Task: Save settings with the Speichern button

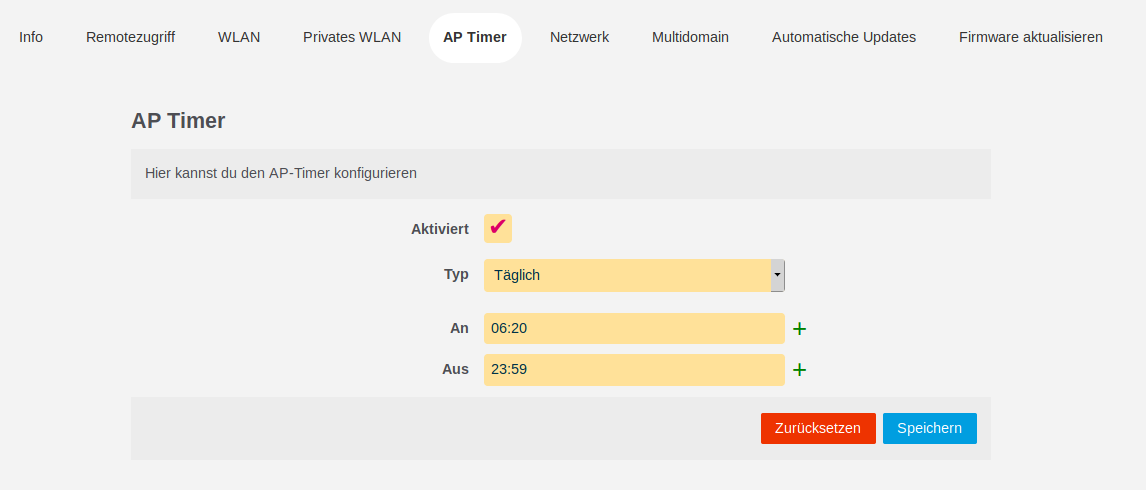Action: coord(929,428)
